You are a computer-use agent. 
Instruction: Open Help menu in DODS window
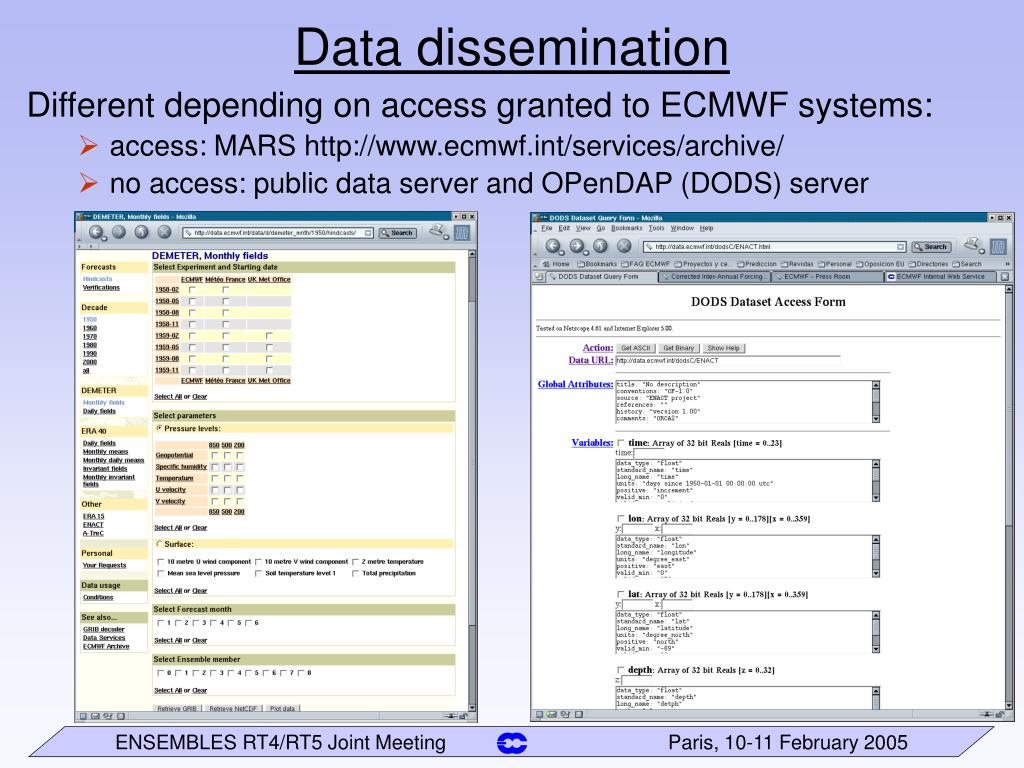[707, 229]
